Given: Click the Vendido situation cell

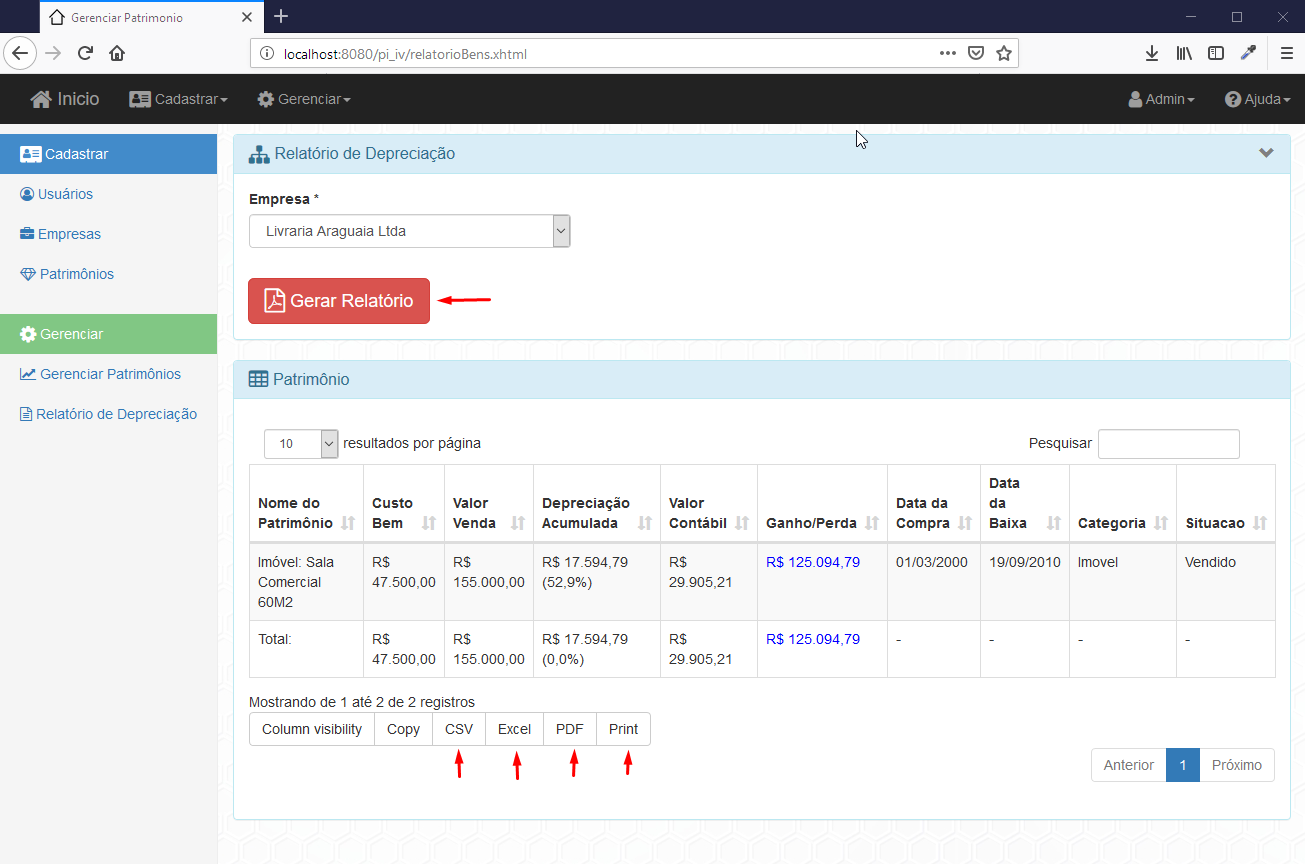Looking at the screenshot, I should [1226, 582].
